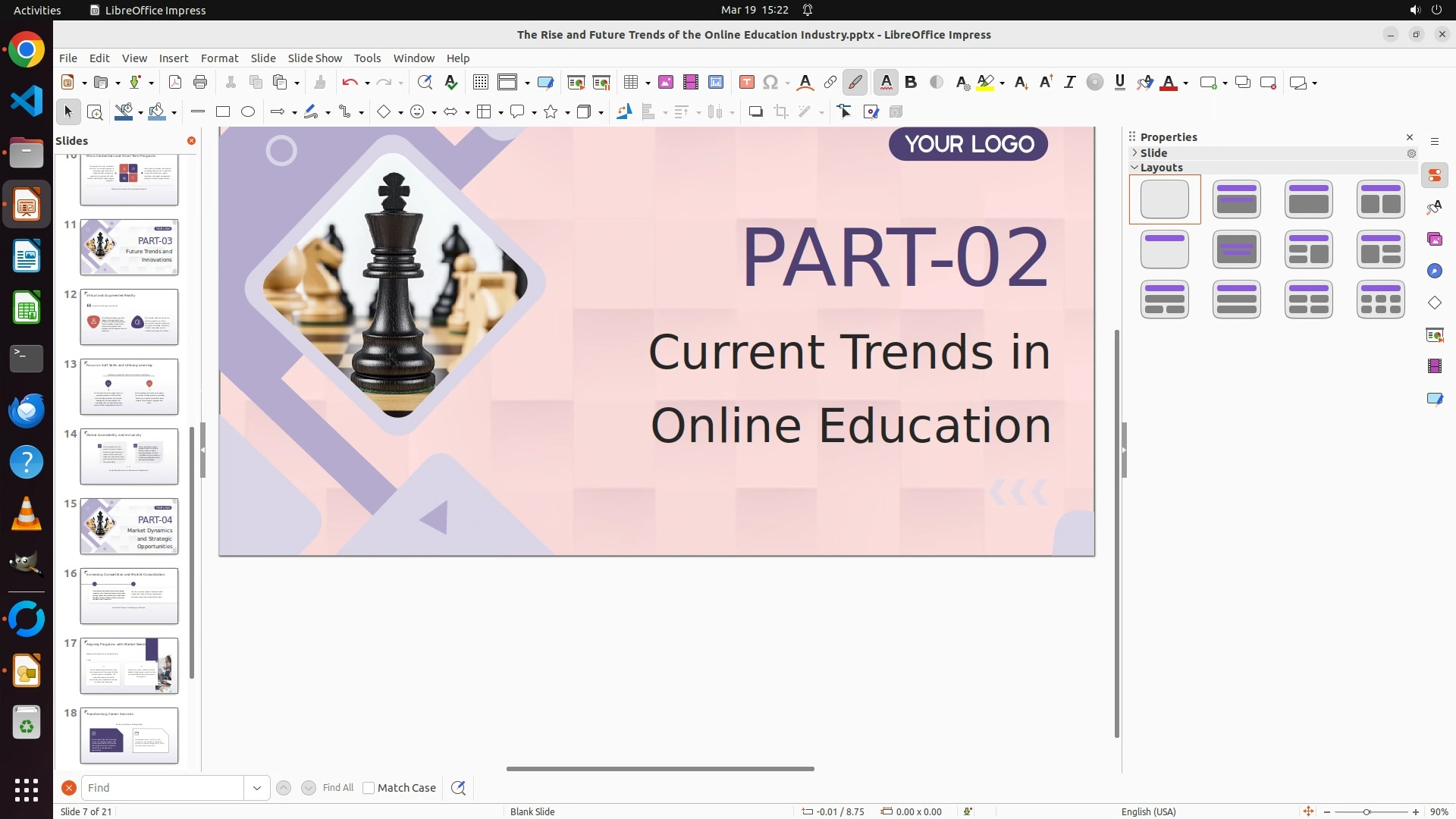Select the Ellipse drawing tool

pyautogui.click(x=248, y=112)
